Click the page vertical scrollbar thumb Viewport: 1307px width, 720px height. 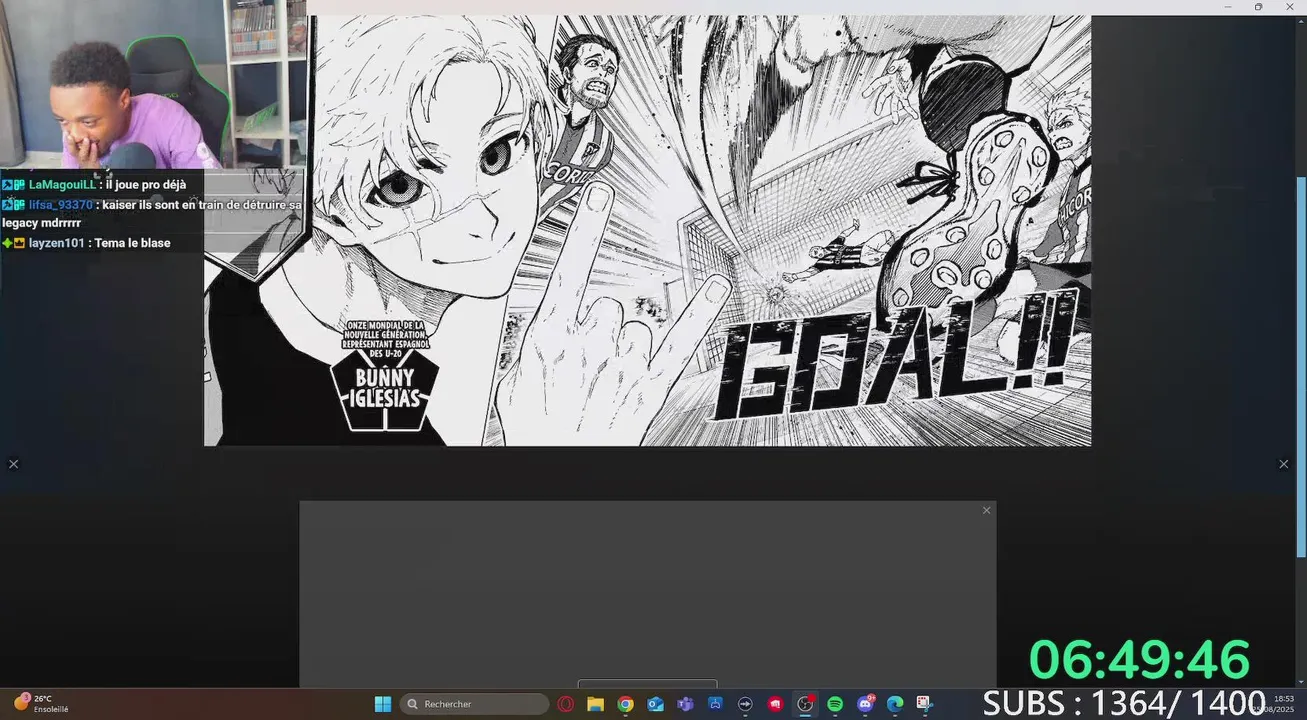tap(1300, 368)
